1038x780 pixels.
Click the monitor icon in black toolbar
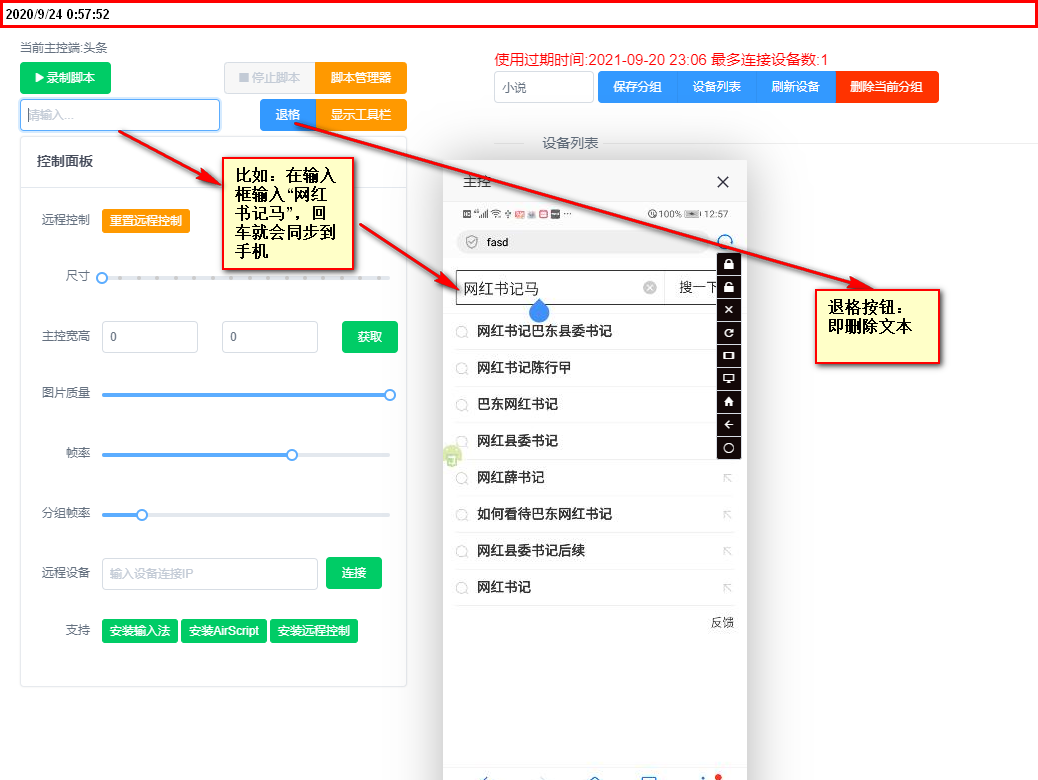728,379
